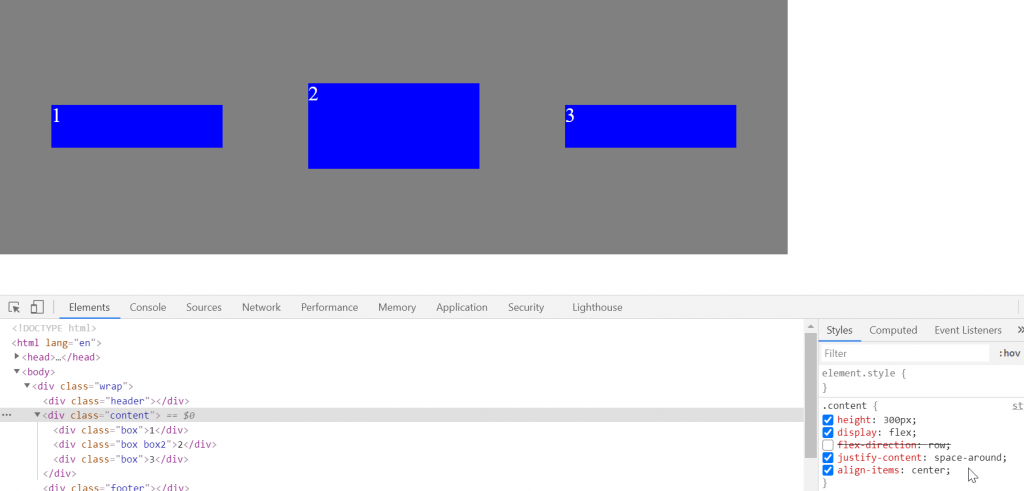Viewport: 1024px width, 491px height.
Task: Select the div class header node
Action: tap(116, 401)
